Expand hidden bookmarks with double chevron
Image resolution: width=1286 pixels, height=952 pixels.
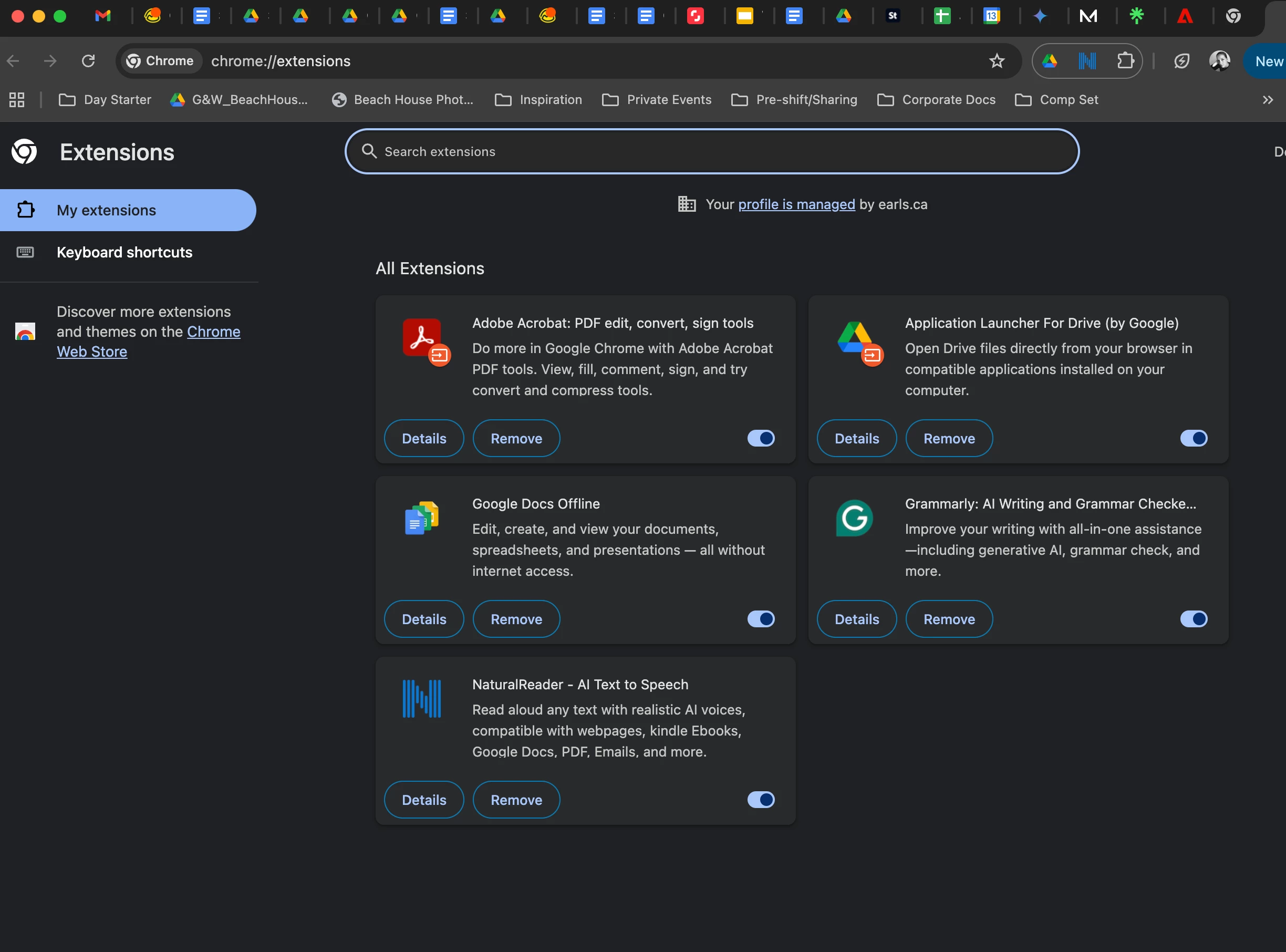[1268, 100]
